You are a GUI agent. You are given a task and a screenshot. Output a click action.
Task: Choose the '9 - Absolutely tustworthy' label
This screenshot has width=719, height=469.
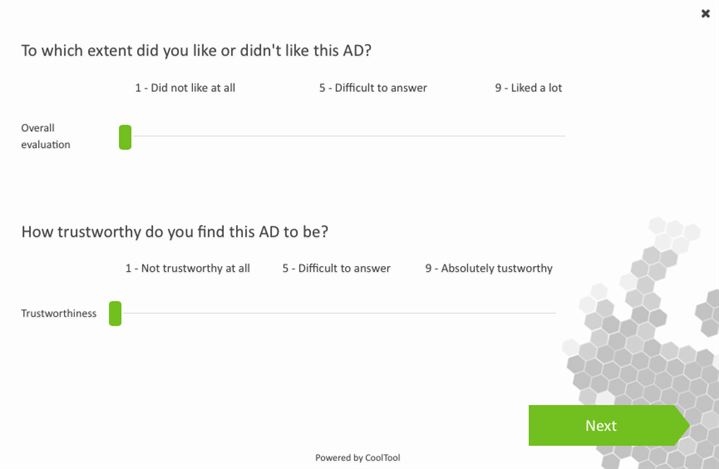488,268
